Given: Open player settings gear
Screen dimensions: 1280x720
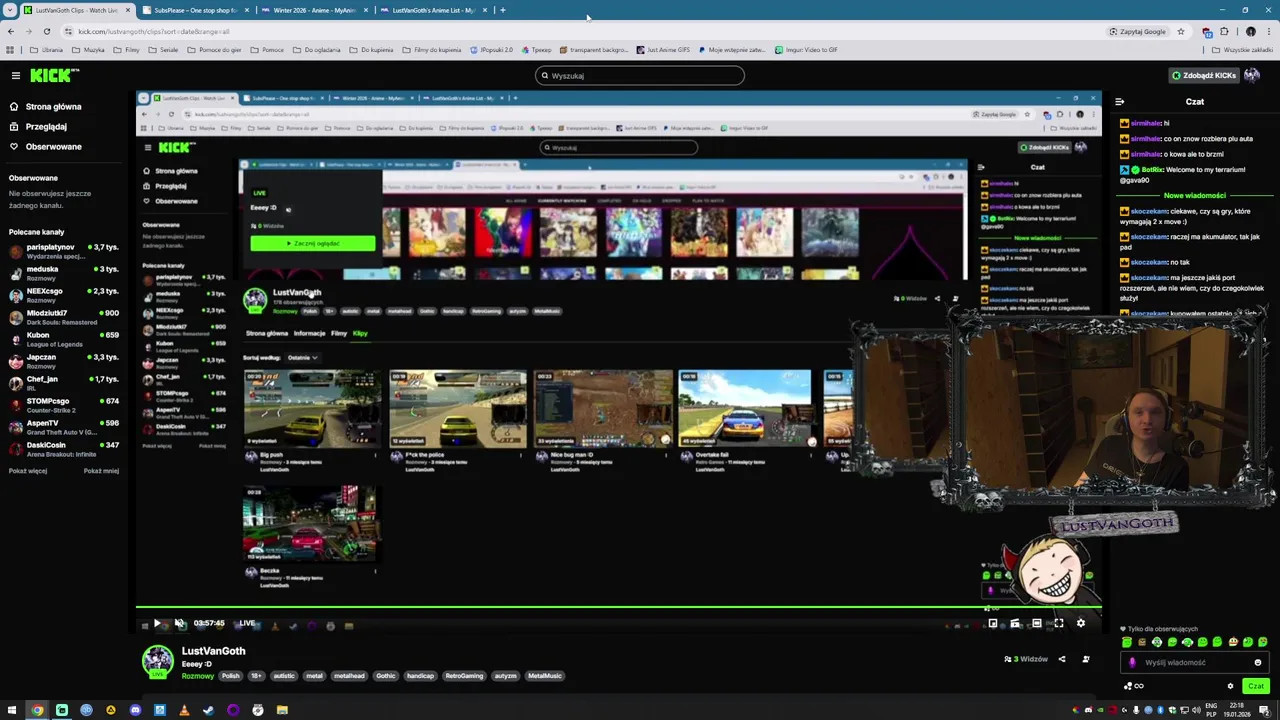Looking at the screenshot, I should pyautogui.click(x=1080, y=624).
